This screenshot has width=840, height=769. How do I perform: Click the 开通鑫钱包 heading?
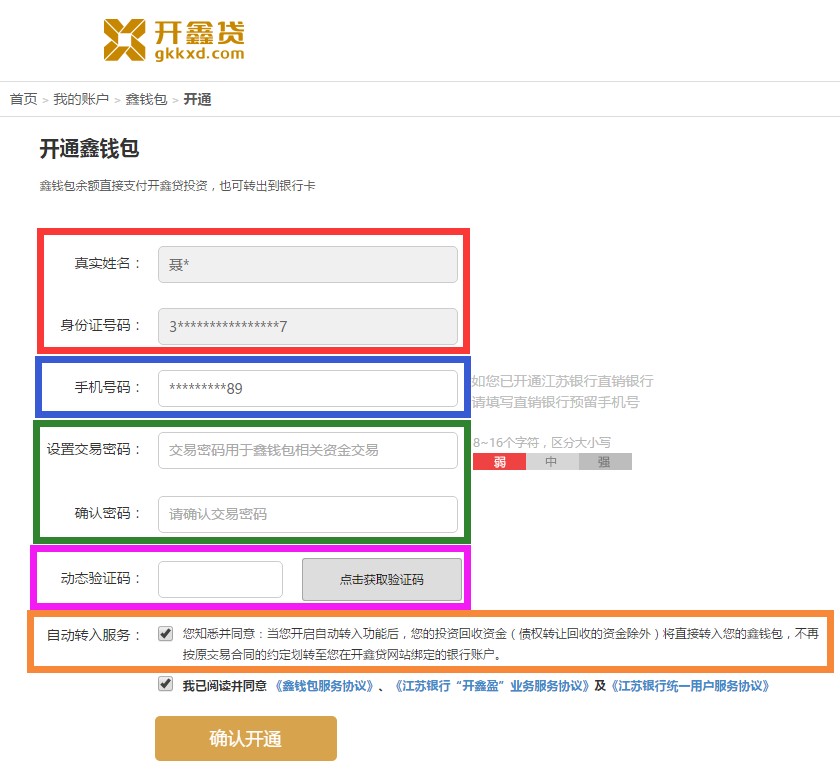tap(89, 148)
